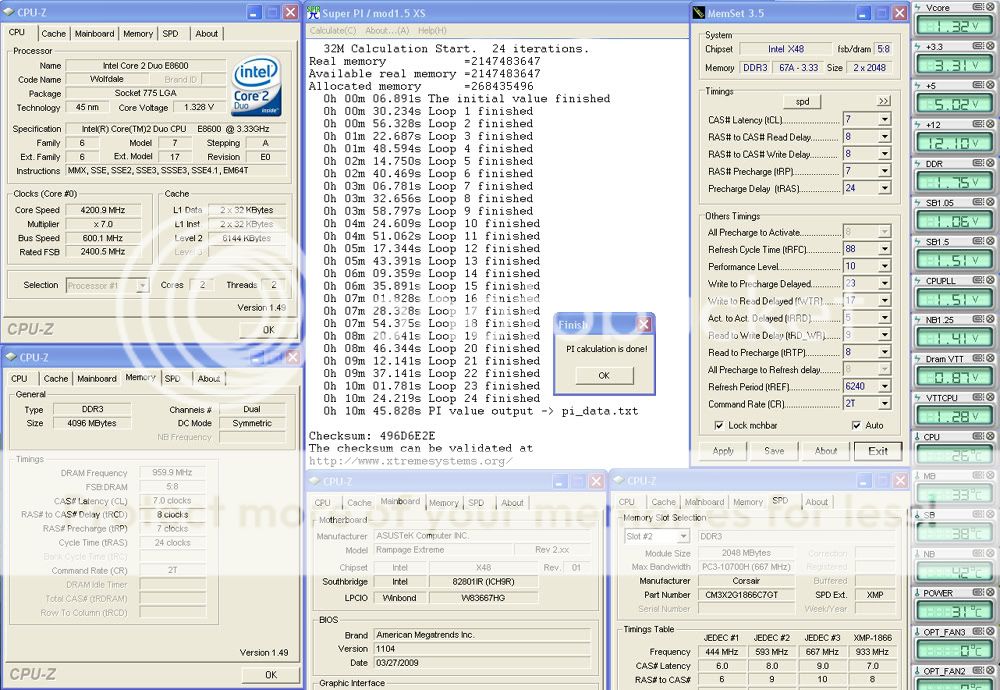Open the Precharge Delay (tRAS) dropdown
The width and height of the screenshot is (1000, 690).
pos(885,188)
